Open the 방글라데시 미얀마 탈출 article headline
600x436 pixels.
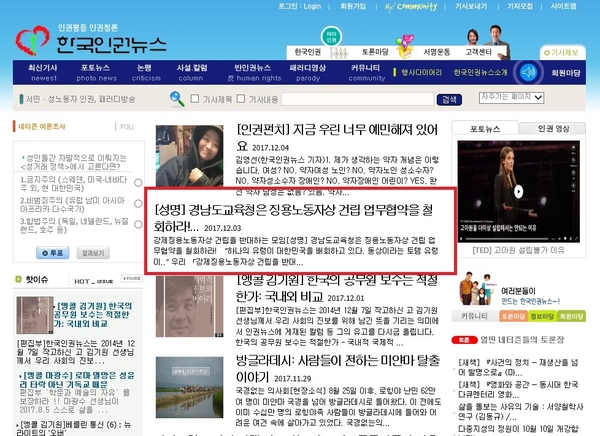(338, 369)
